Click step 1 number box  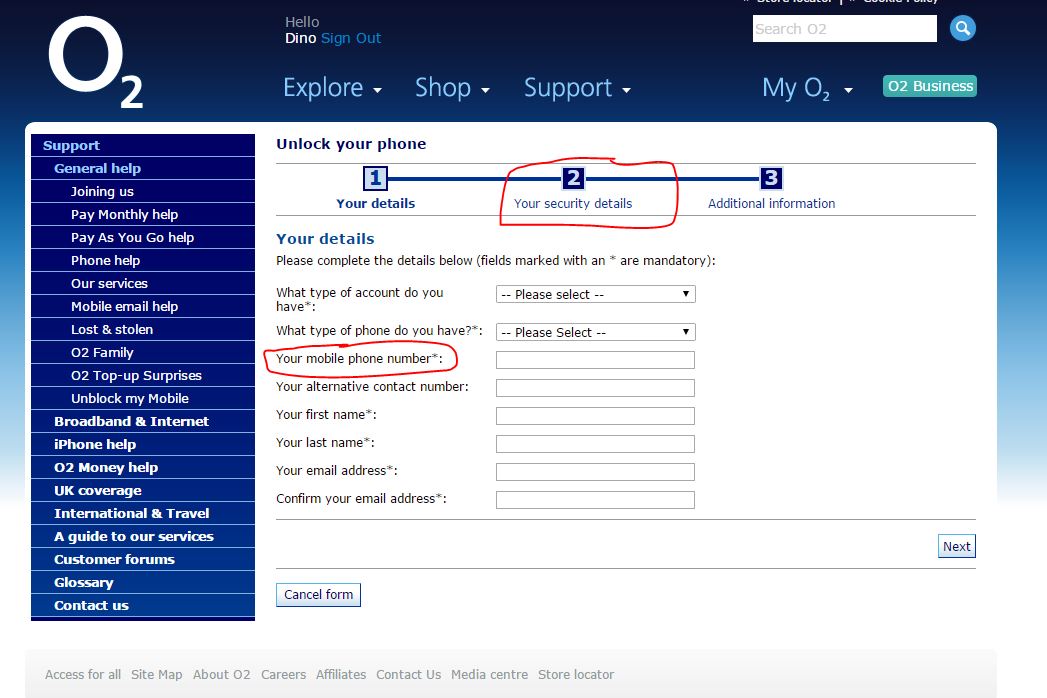375,179
